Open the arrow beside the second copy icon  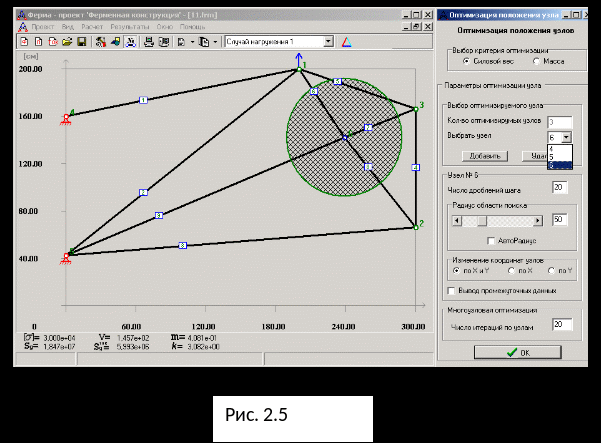(x=215, y=42)
